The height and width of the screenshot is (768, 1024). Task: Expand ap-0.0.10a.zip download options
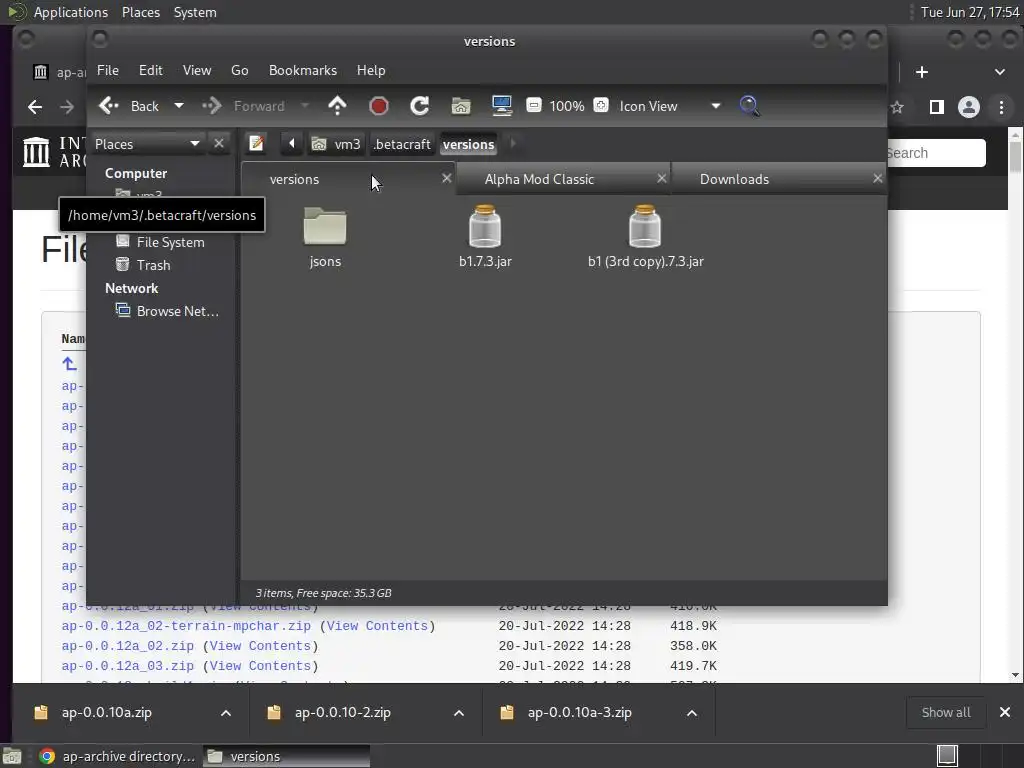(x=225, y=712)
